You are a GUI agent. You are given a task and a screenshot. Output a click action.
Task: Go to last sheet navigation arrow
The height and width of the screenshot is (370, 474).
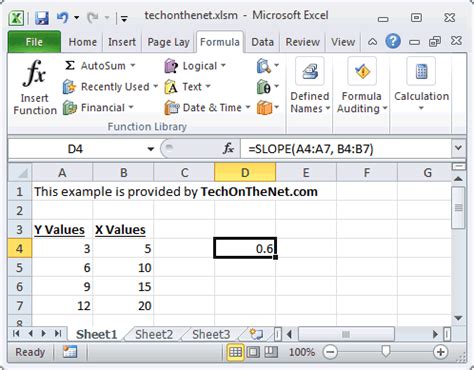[58, 333]
